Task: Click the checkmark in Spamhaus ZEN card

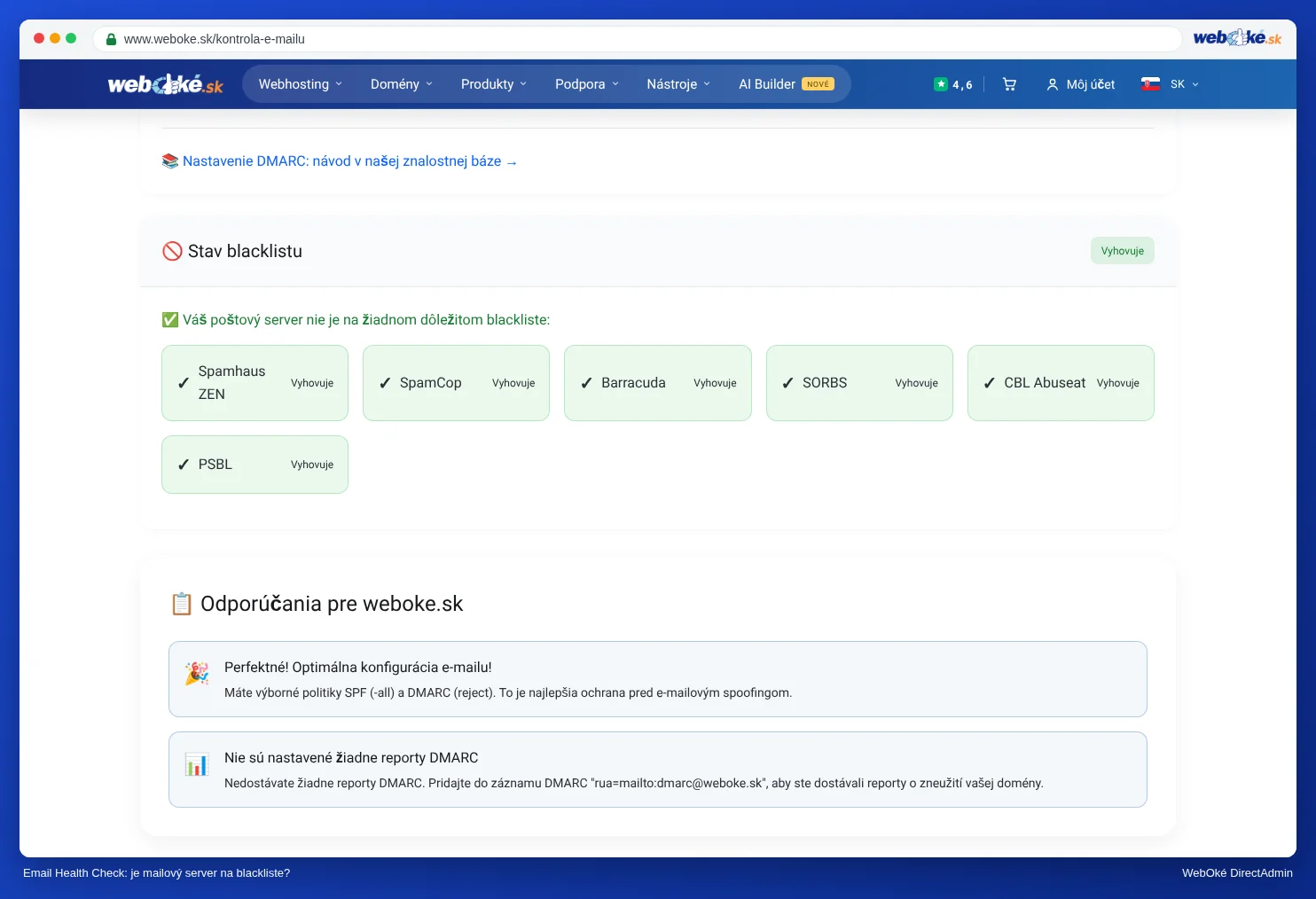Action: (184, 383)
